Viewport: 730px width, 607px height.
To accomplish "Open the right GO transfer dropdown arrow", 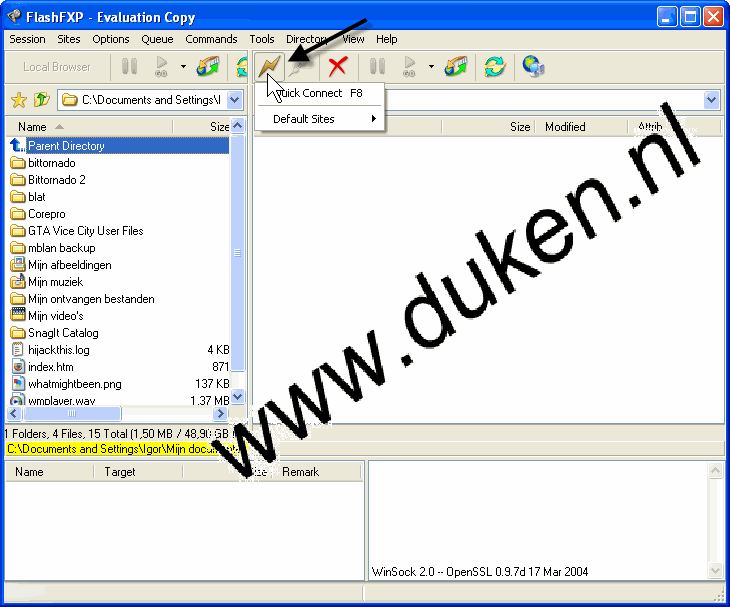I will click(x=432, y=66).
